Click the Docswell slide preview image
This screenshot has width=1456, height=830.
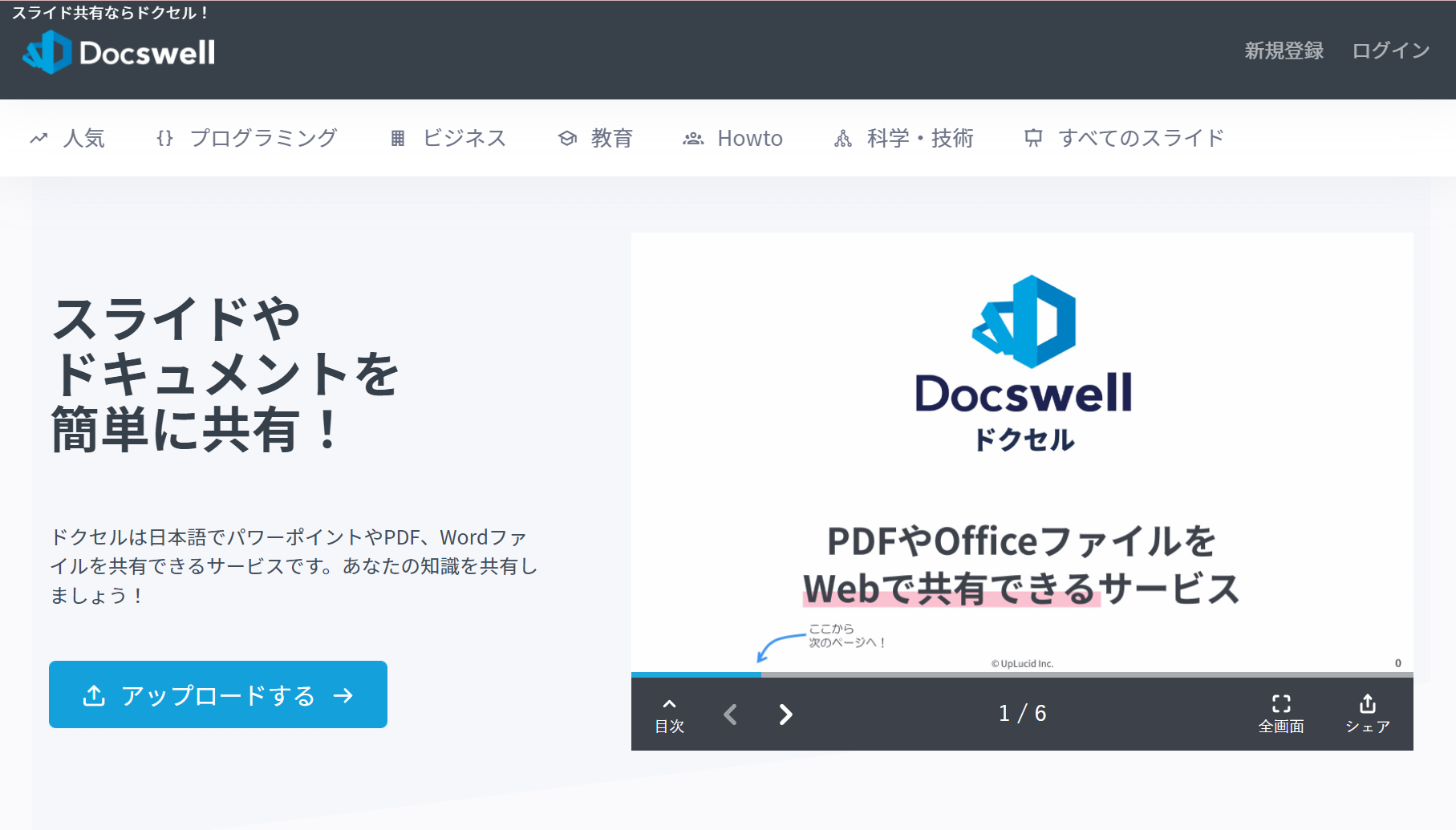[1022, 452]
